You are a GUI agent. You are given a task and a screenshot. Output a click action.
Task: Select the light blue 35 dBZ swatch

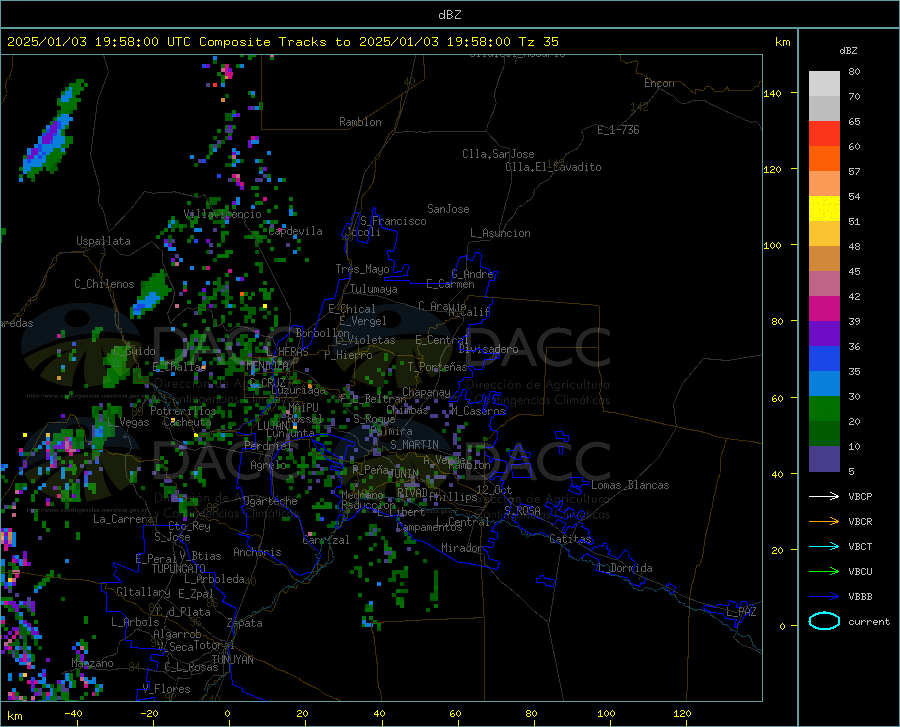(x=824, y=384)
